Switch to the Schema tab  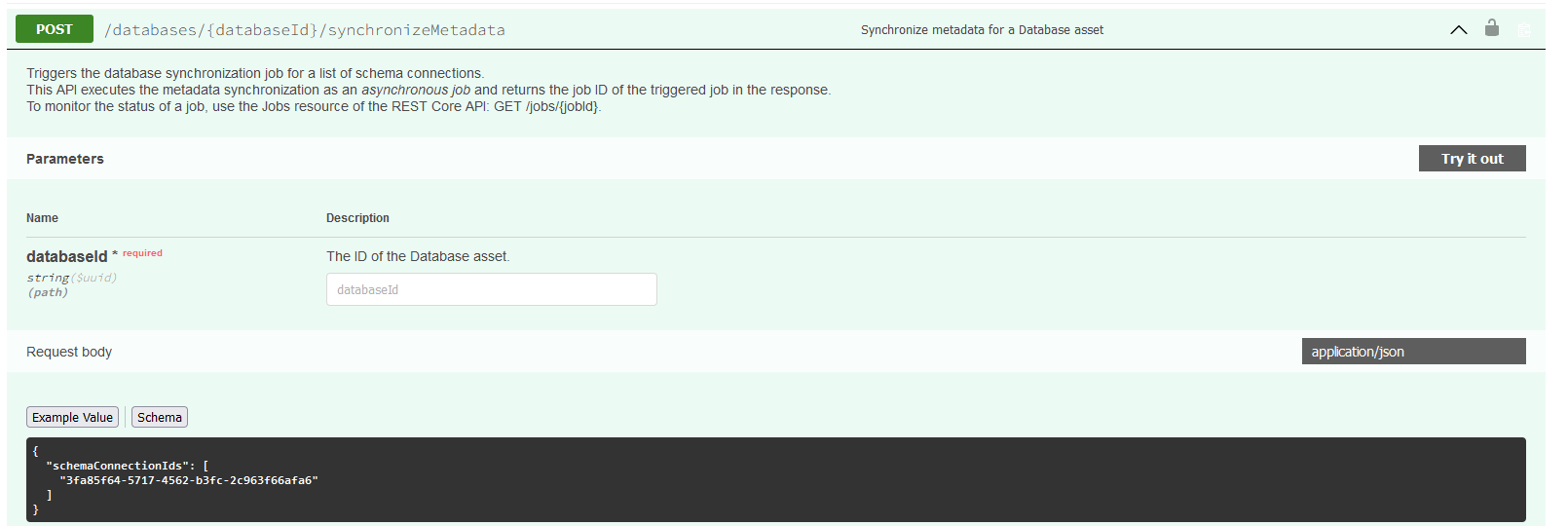pos(160,417)
